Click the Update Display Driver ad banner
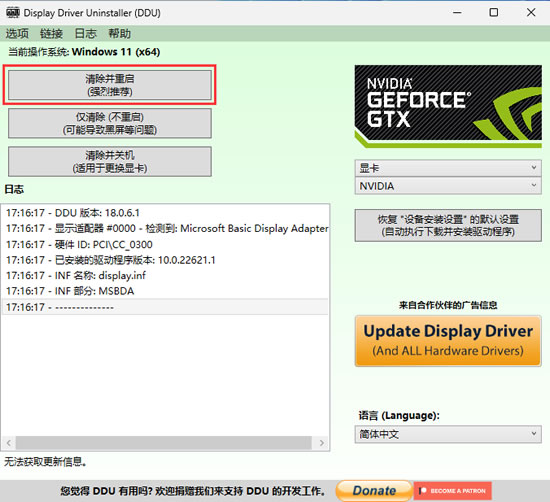Image resolution: width=550 pixels, height=502 pixels. pos(448,341)
